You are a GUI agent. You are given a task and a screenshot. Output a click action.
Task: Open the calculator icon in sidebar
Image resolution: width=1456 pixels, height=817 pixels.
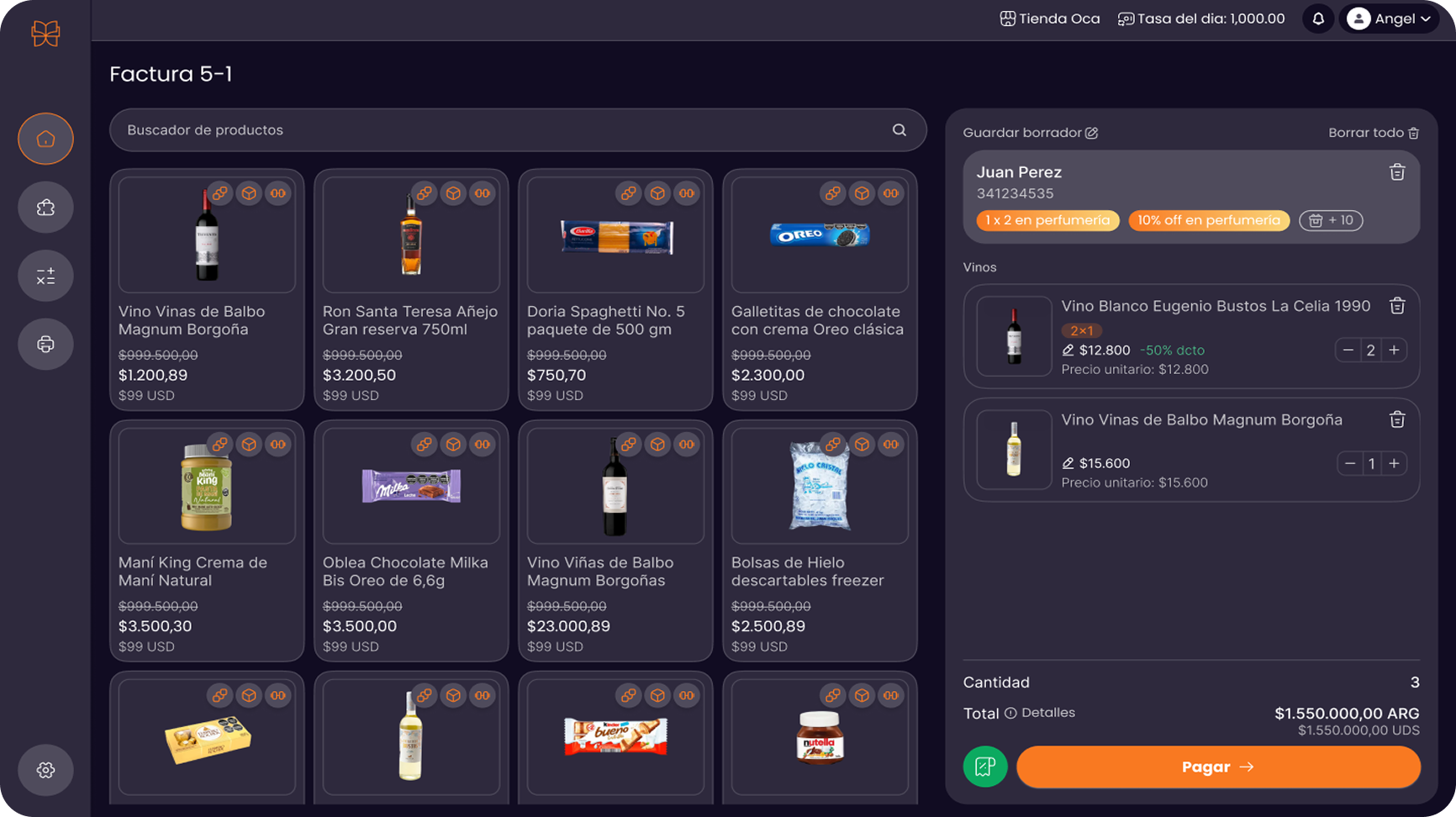pos(45,276)
